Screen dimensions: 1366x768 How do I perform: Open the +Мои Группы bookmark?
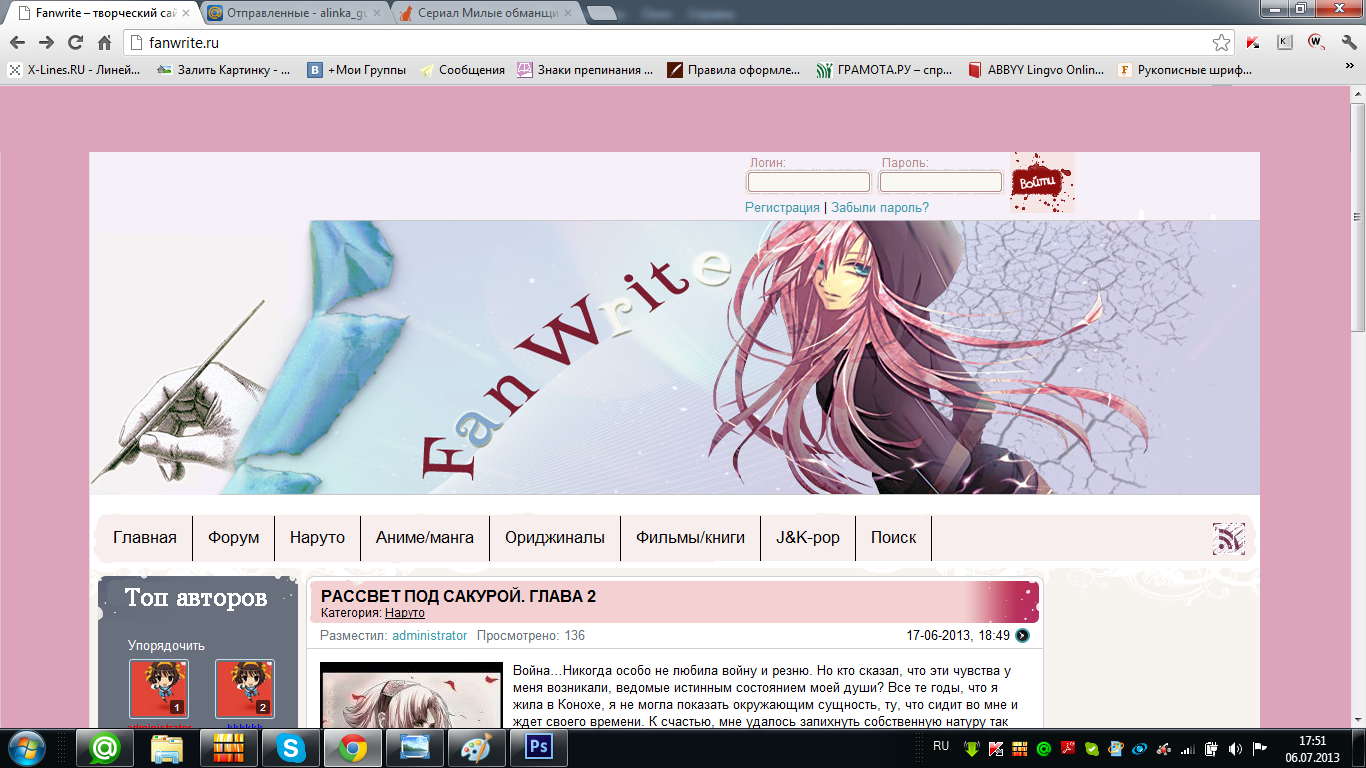tap(356, 70)
